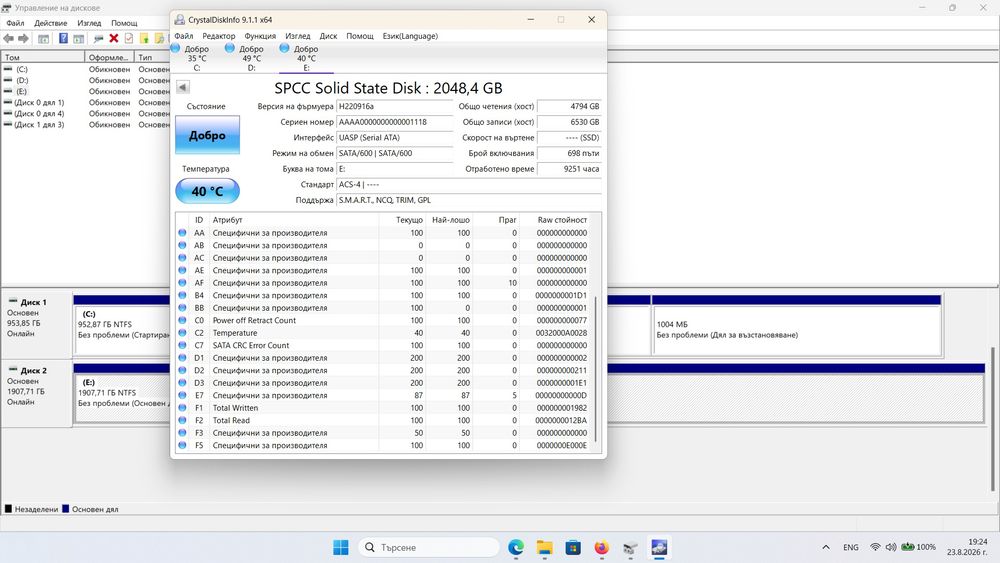Open File Explorer from the taskbar
Image resolution: width=1000 pixels, height=563 pixels.
coord(544,547)
